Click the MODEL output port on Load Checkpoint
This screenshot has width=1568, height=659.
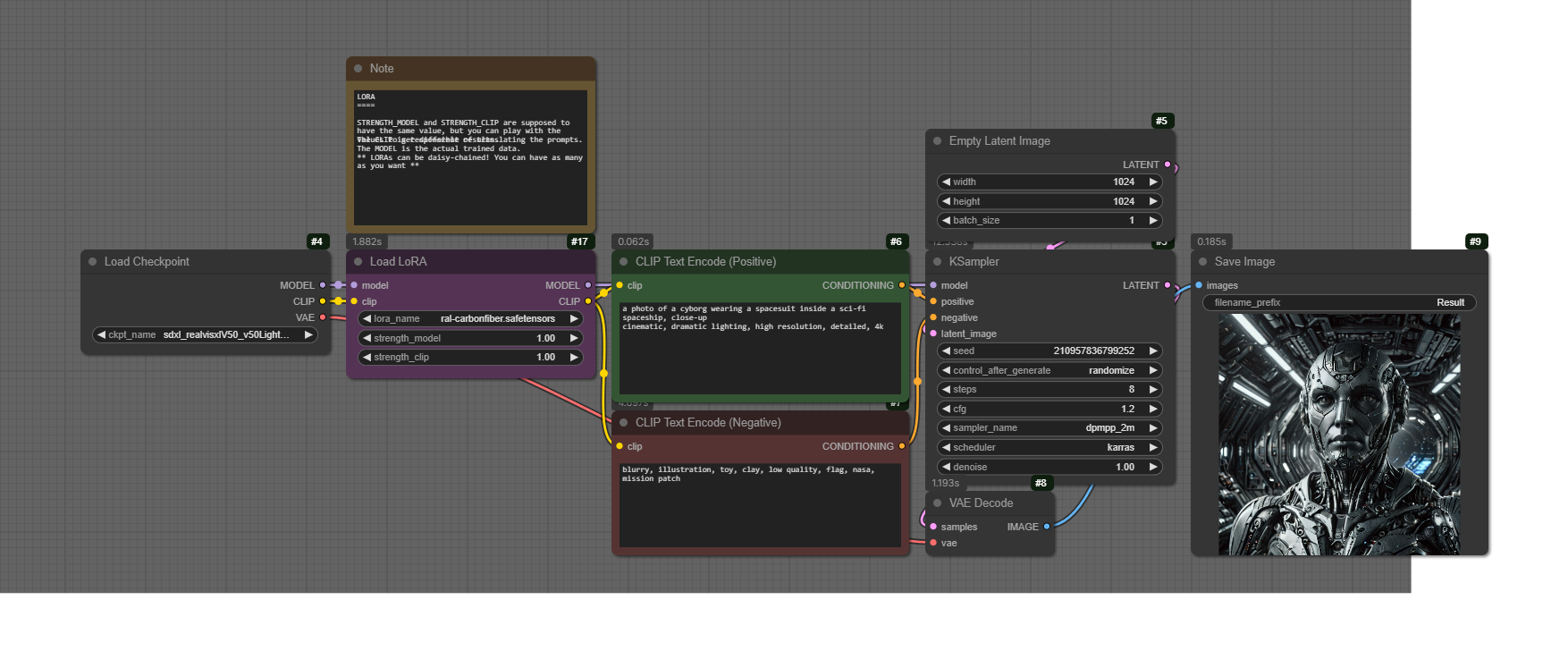[323, 285]
